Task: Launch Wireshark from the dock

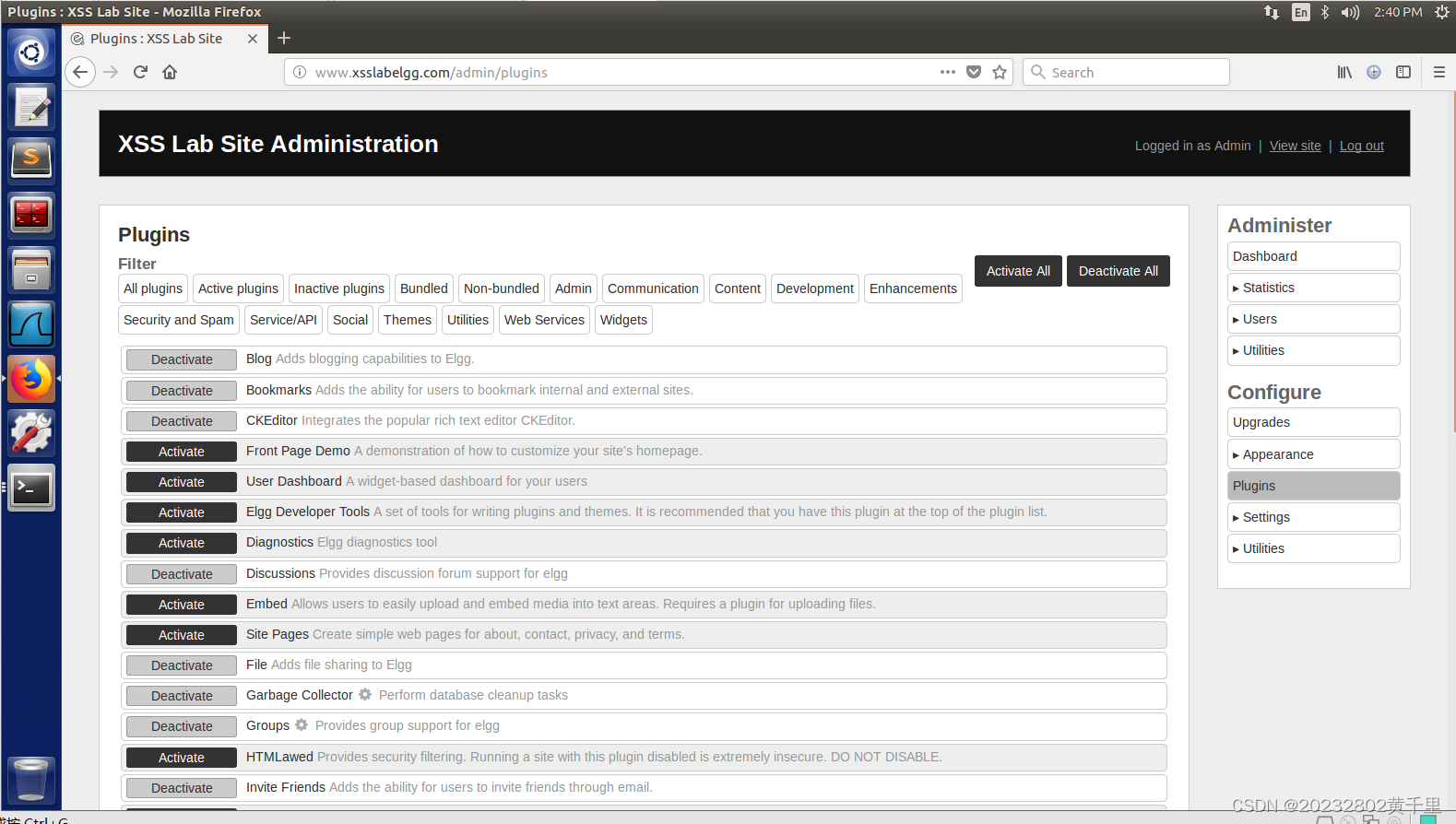Action: pyautogui.click(x=31, y=324)
